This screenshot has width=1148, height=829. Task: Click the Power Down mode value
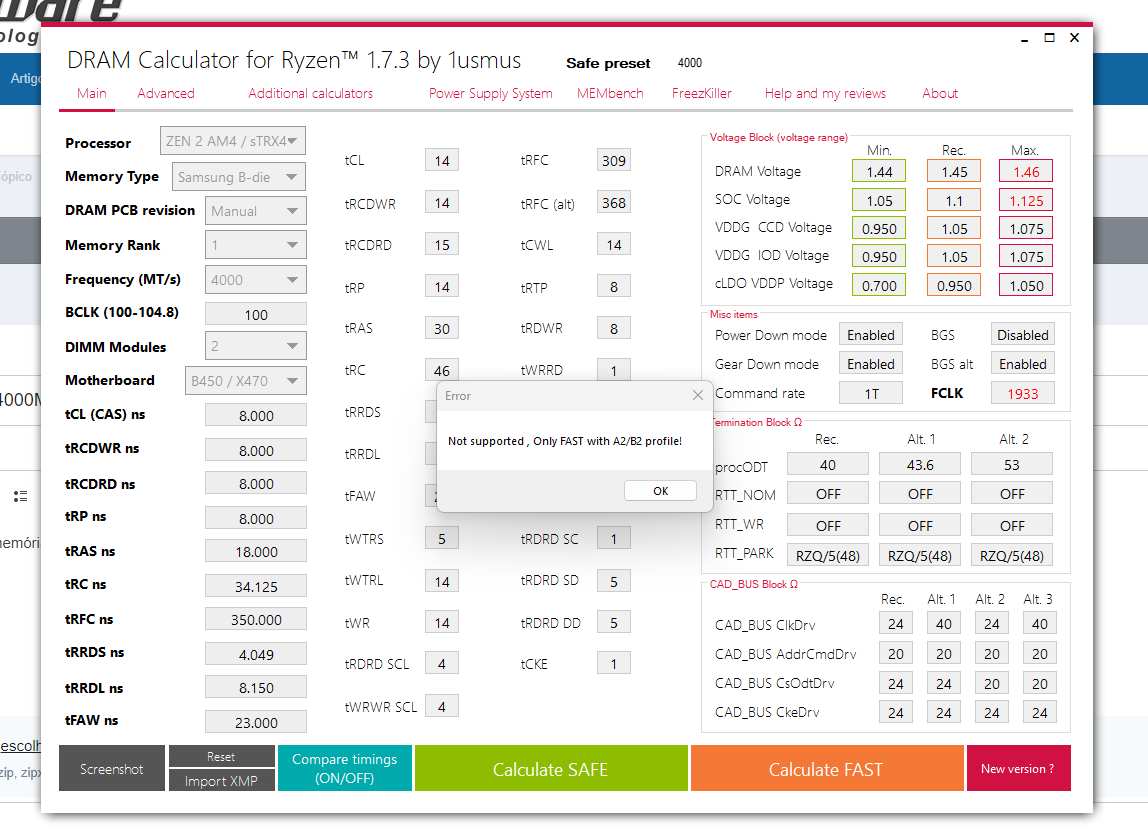coord(871,335)
